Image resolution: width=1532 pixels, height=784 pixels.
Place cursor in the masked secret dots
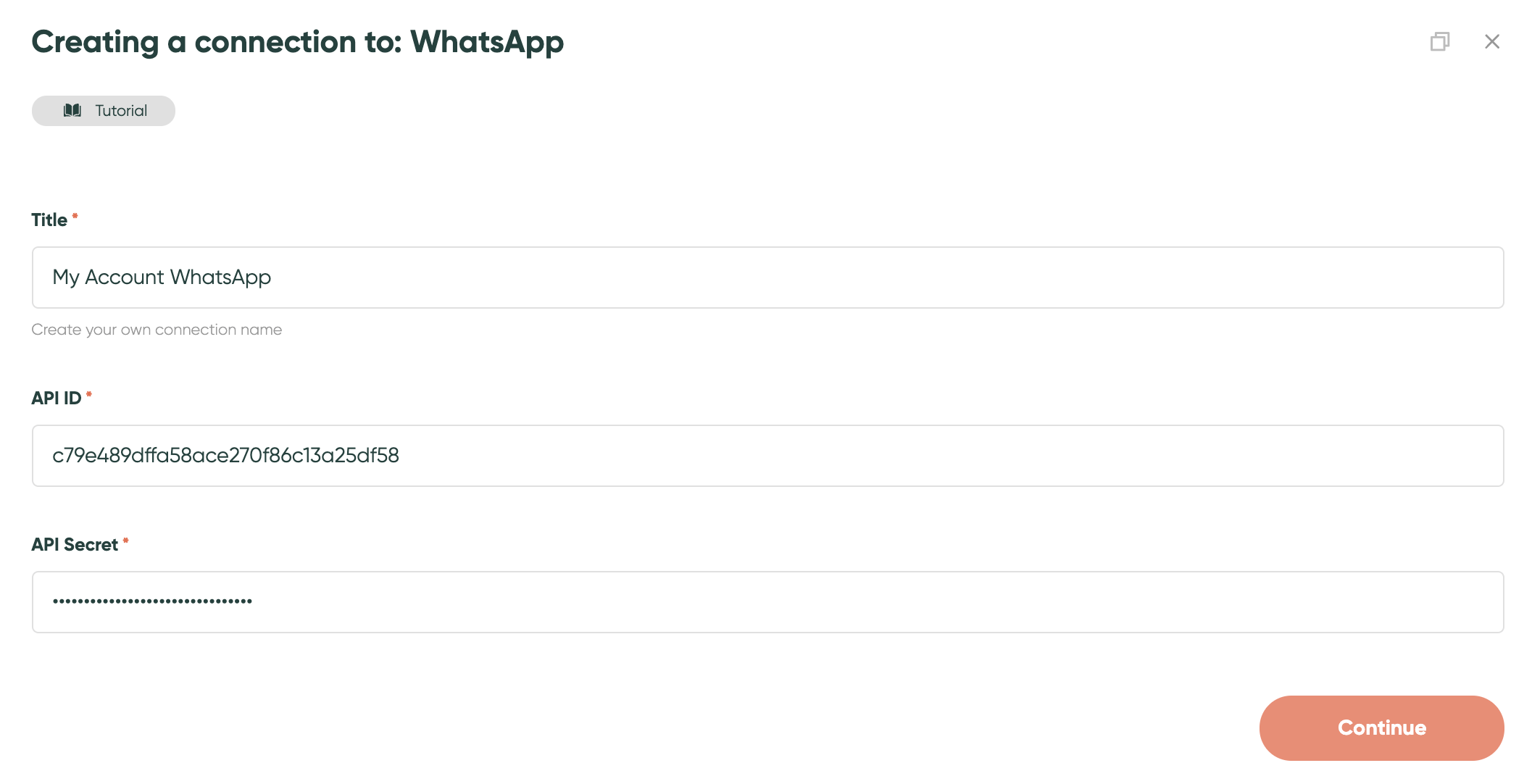click(x=152, y=601)
